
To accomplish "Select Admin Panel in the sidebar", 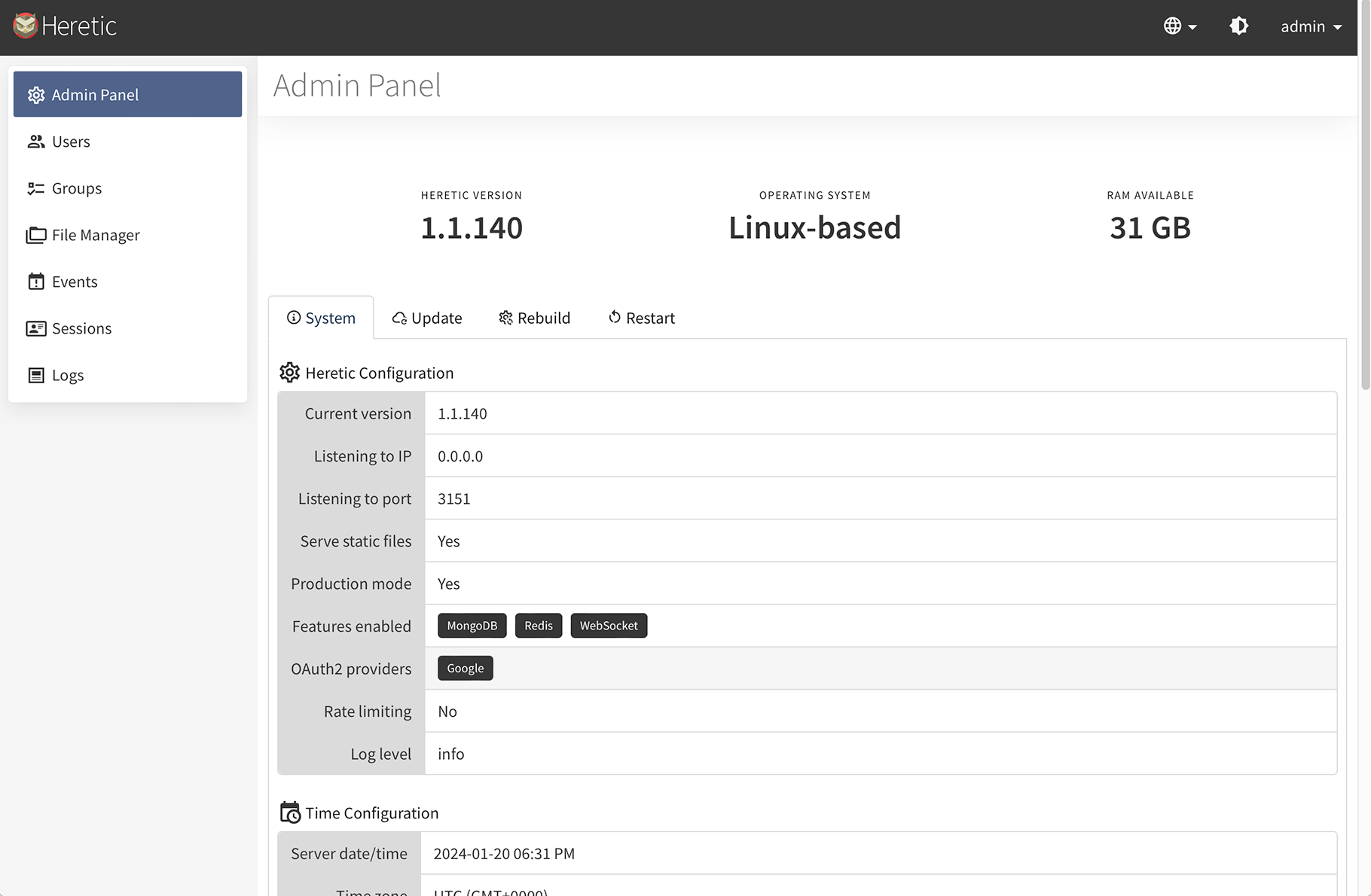I will pos(127,94).
